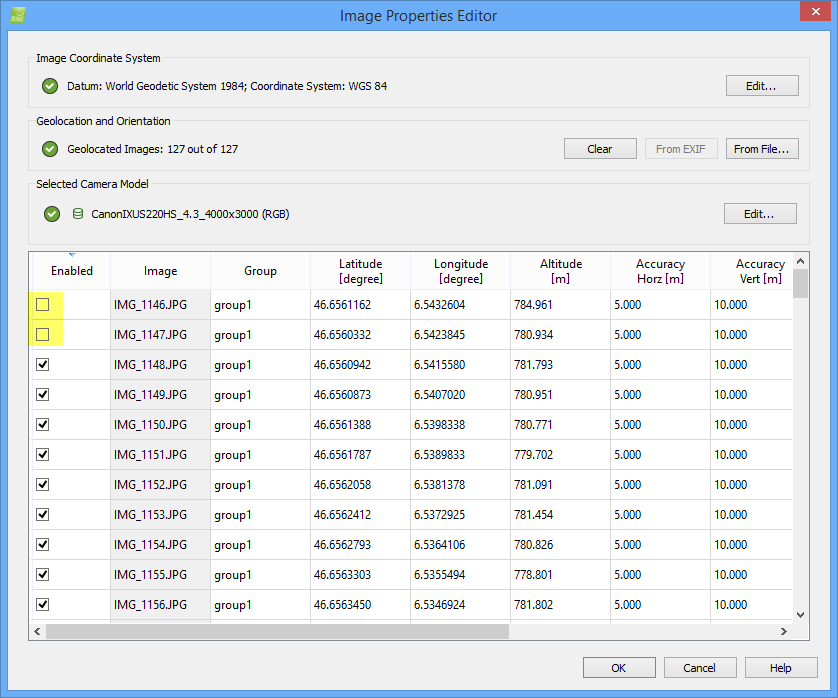Click green checkmark beside Datum coordinate system
The image size is (838, 698).
click(50, 86)
